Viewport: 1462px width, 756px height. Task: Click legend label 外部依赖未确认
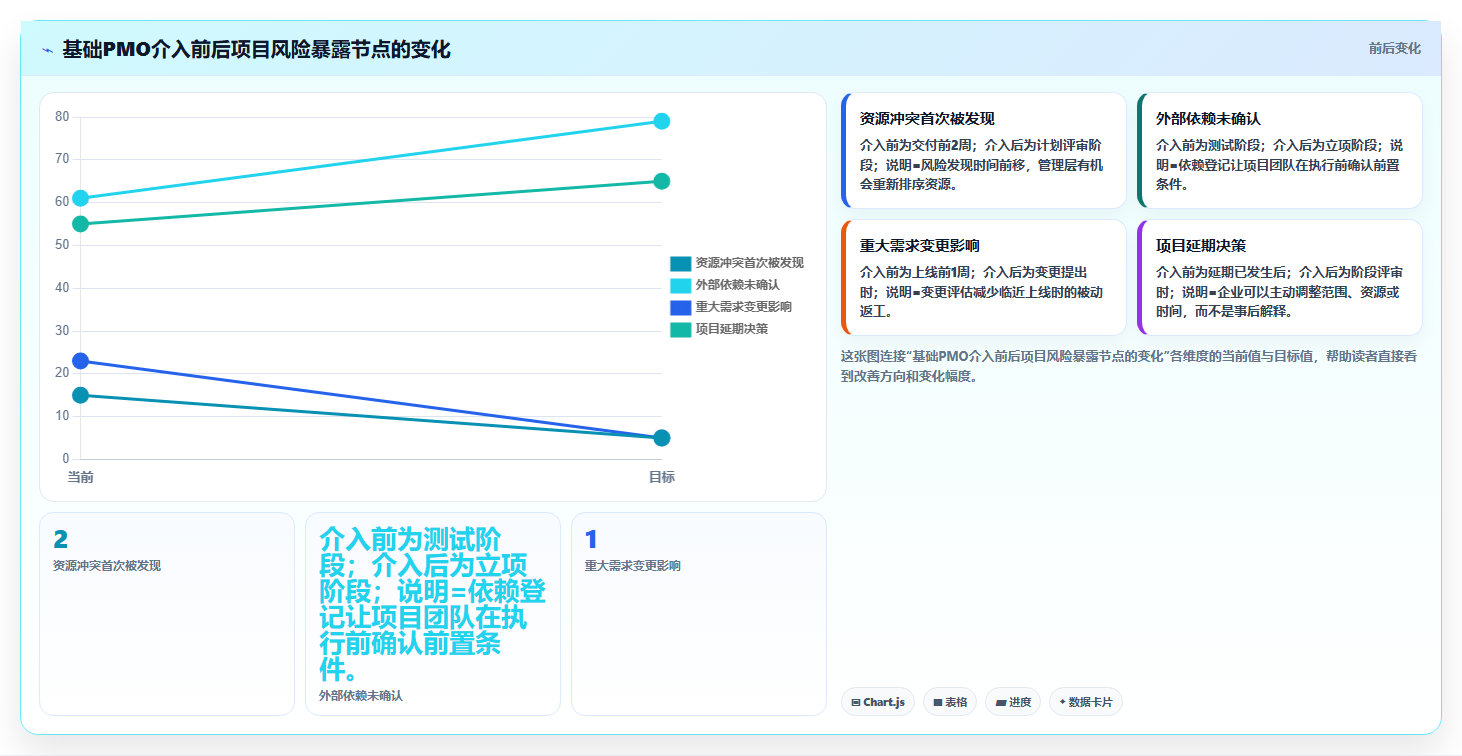click(x=738, y=285)
